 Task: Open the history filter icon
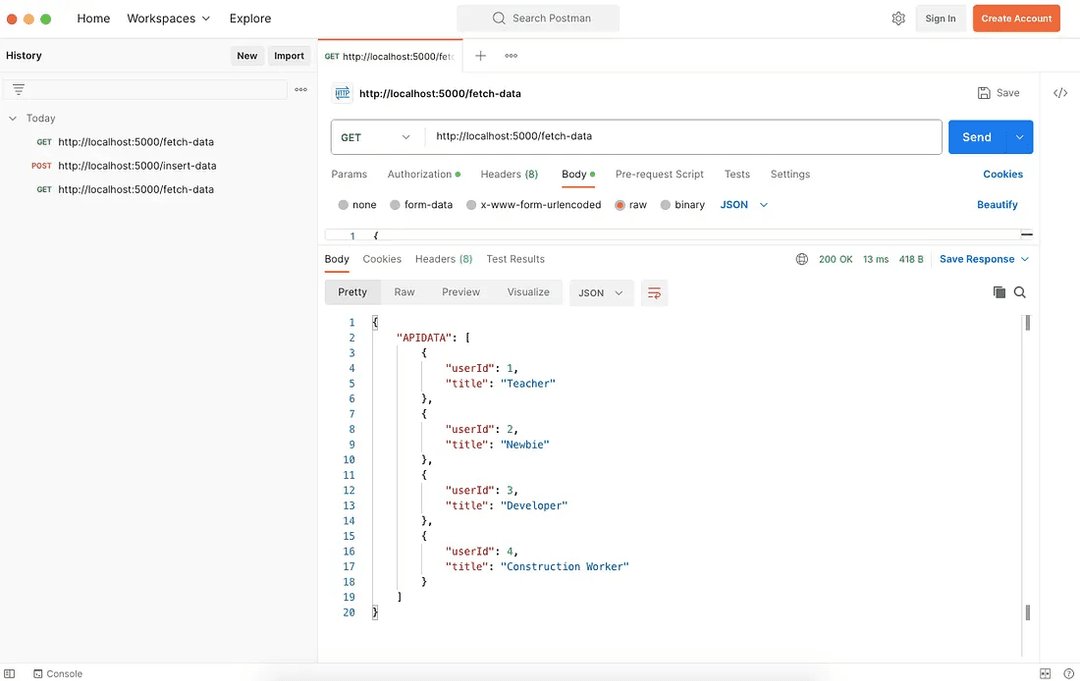[19, 90]
